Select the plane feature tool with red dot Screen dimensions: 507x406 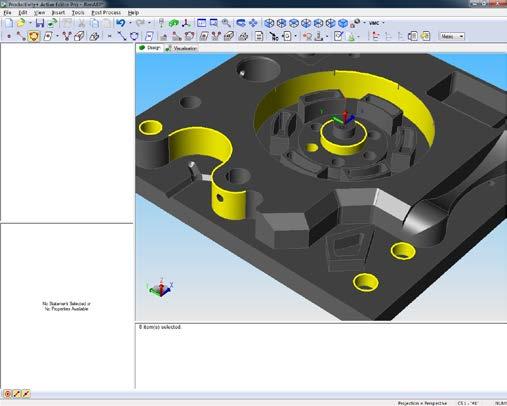tap(48, 36)
